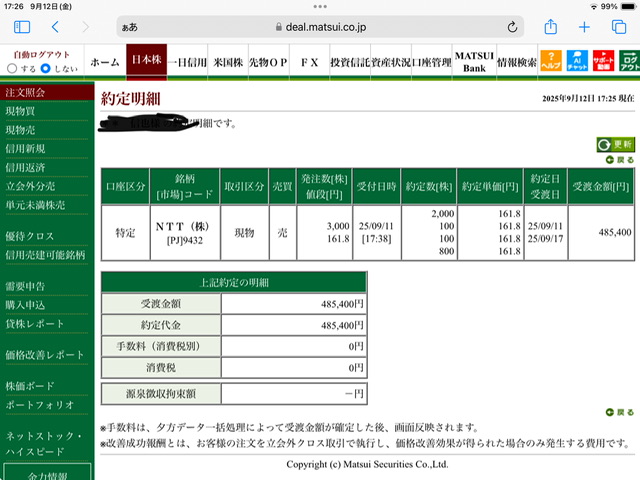The width and height of the screenshot is (640, 480).
Task: Open the MATSUI Bank tab
Action: pyautogui.click(x=474, y=62)
